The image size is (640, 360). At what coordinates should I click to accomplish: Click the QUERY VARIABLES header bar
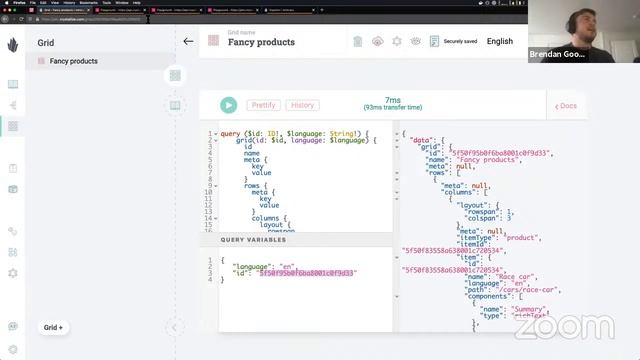(x=296, y=240)
